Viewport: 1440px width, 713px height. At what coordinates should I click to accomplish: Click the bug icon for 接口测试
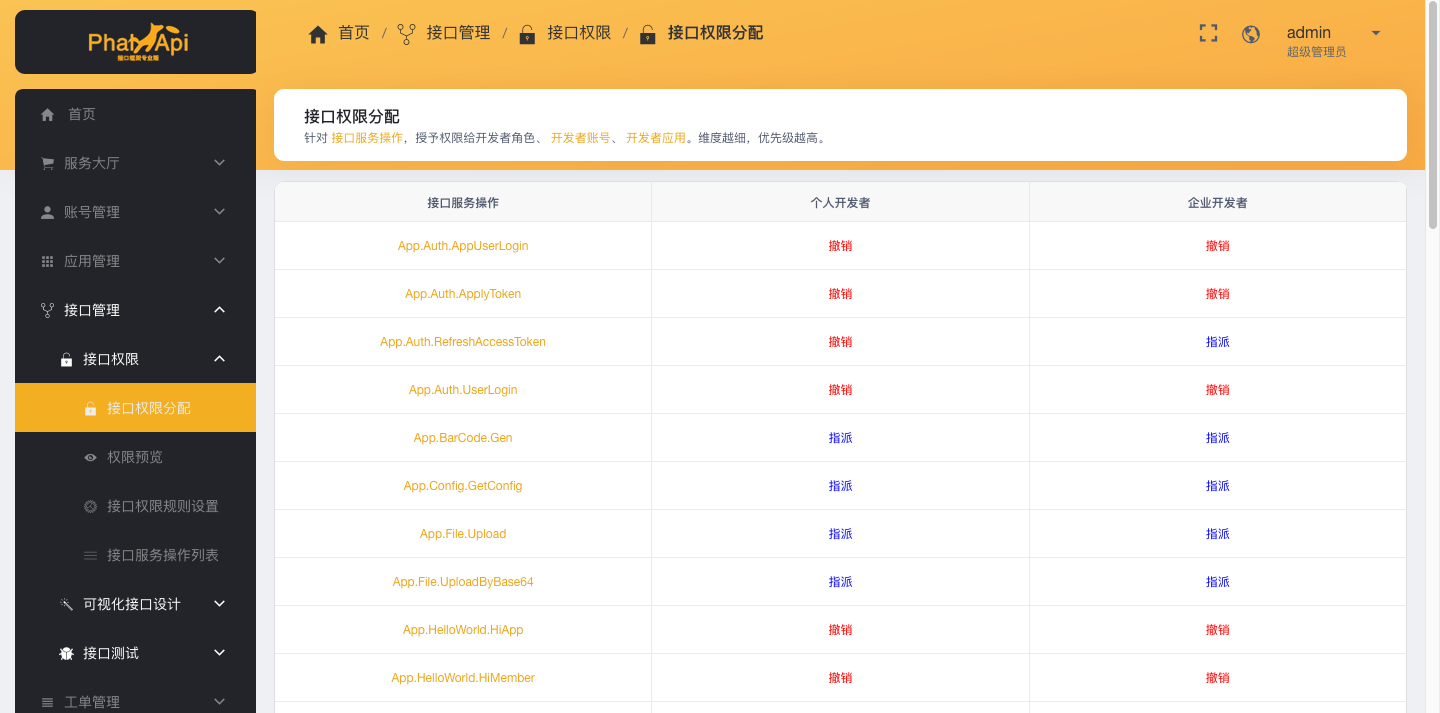point(66,654)
